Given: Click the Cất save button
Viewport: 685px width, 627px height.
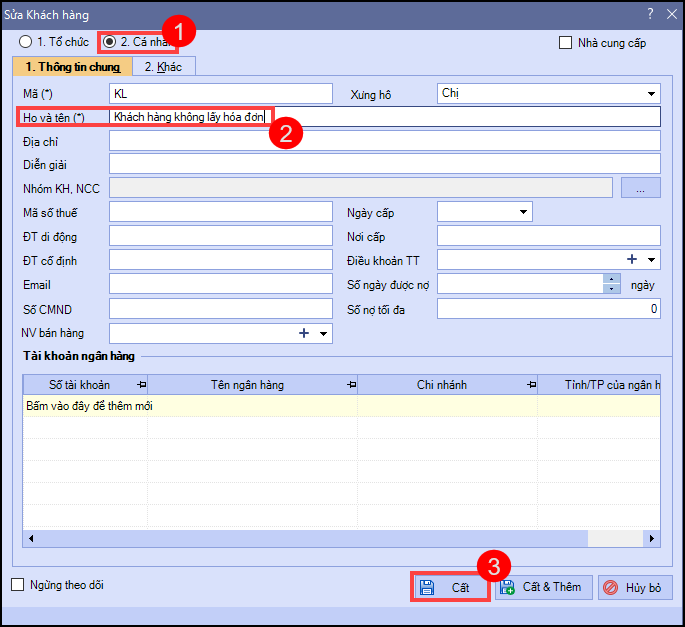Looking at the screenshot, I should (450, 587).
